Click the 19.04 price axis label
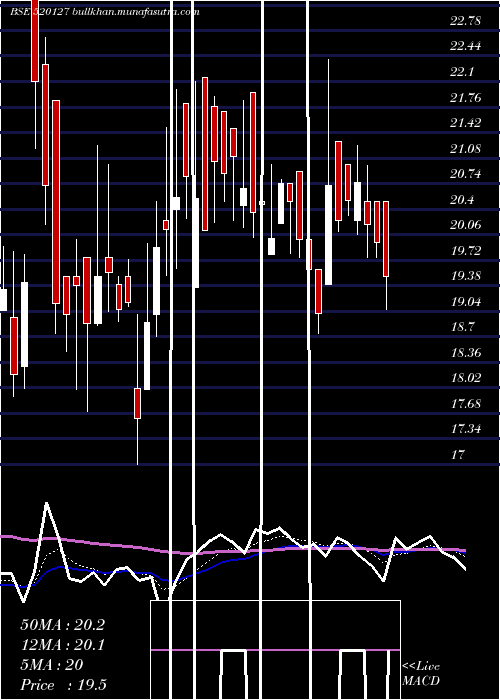 (x=466, y=301)
